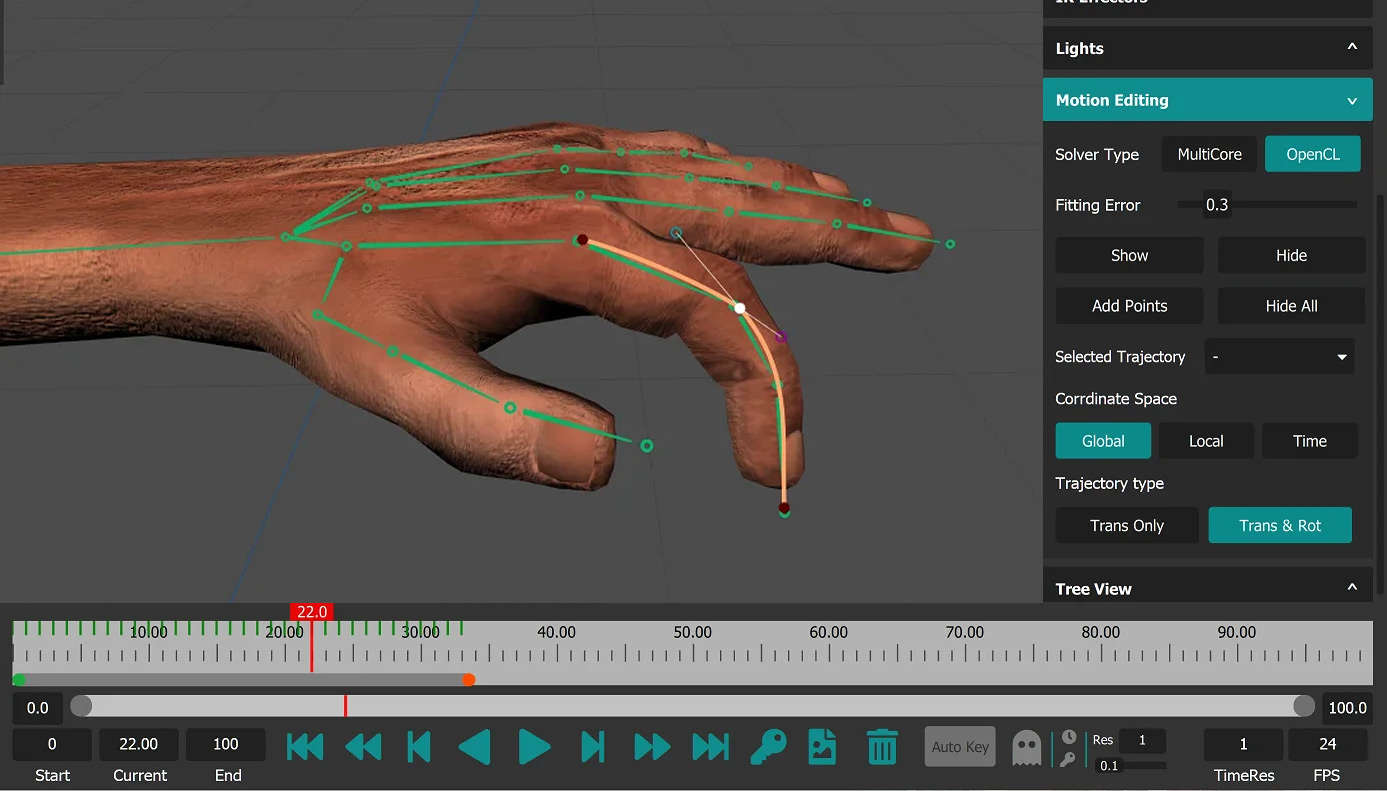Click the End frame field
The height and width of the screenshot is (791, 1387).
226,744
